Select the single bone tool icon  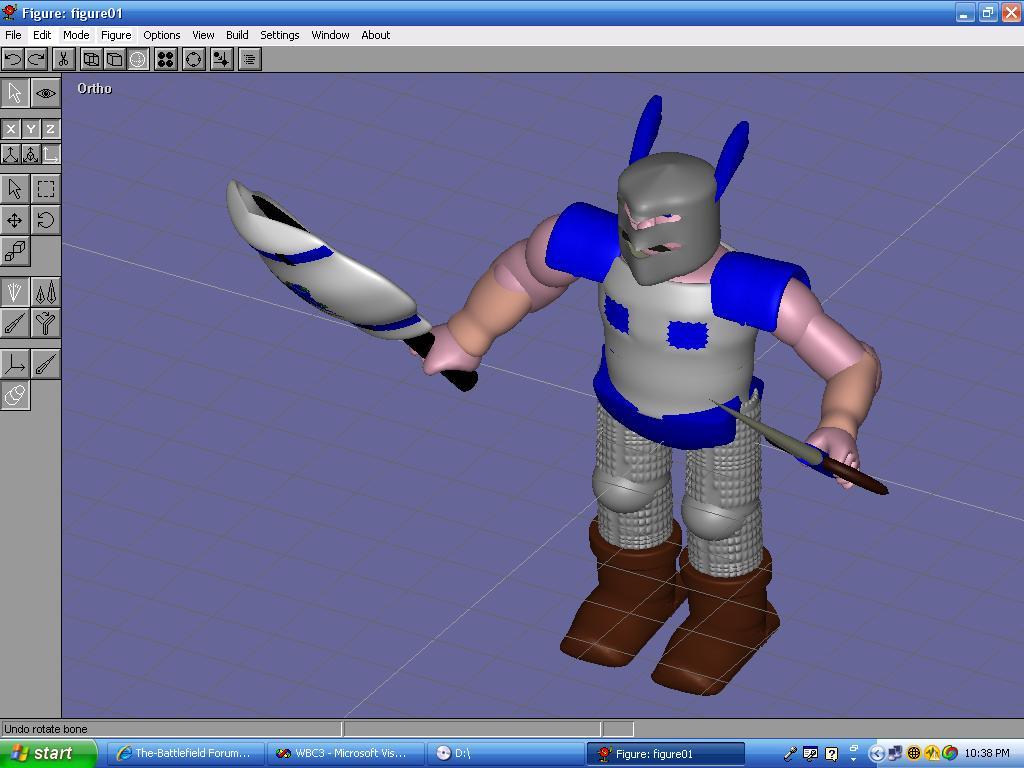[x=14, y=323]
